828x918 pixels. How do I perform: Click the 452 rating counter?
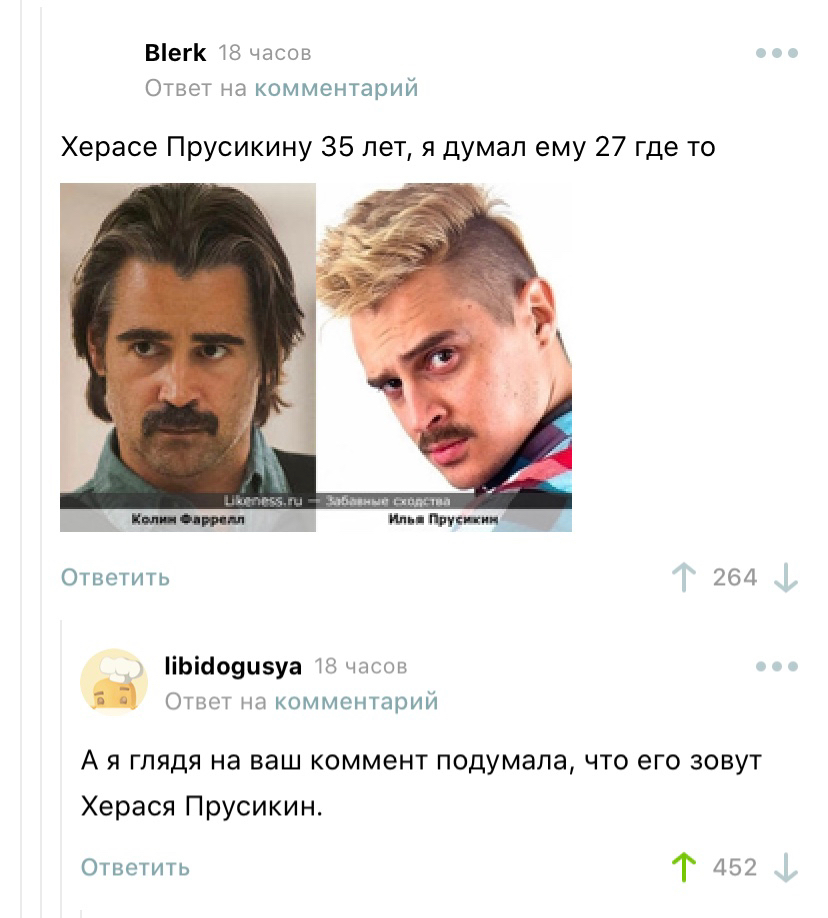click(x=735, y=867)
